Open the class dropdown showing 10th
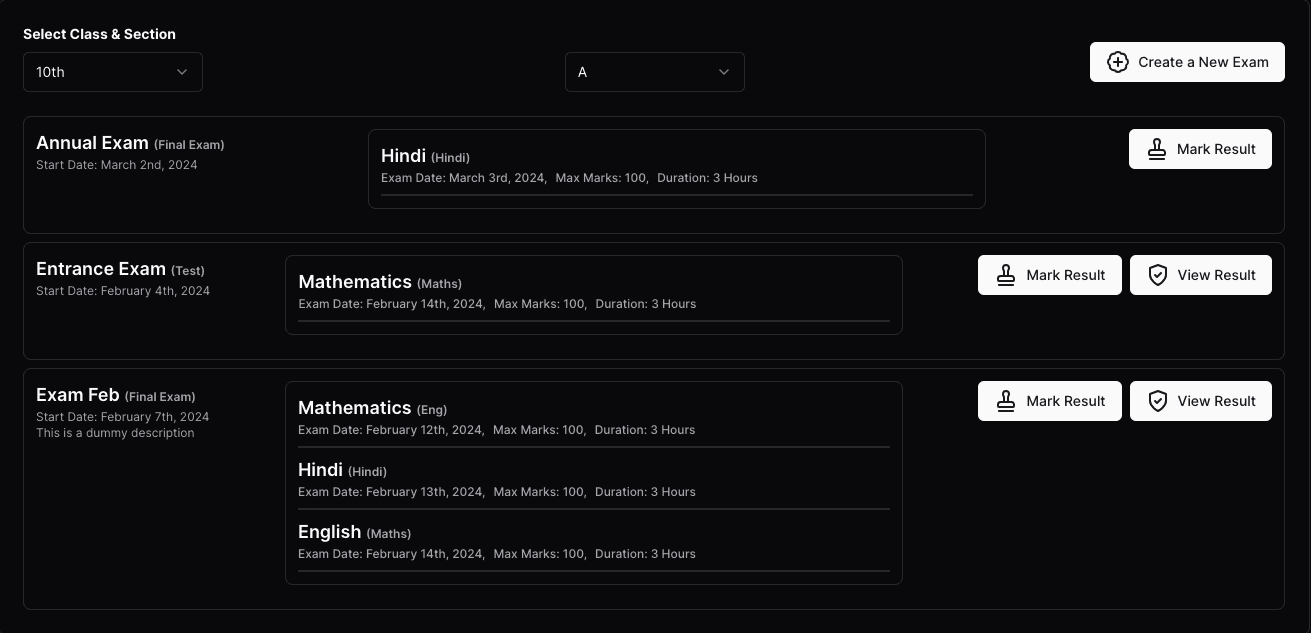The height and width of the screenshot is (633, 1311). (113, 72)
